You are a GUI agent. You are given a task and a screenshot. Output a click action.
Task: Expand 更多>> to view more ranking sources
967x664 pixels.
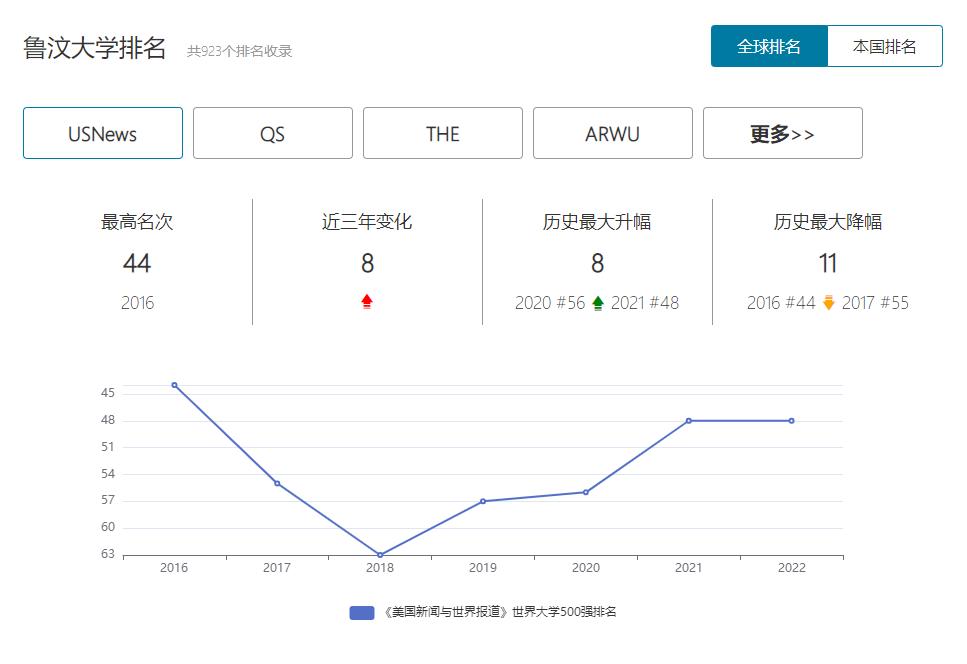tap(783, 133)
